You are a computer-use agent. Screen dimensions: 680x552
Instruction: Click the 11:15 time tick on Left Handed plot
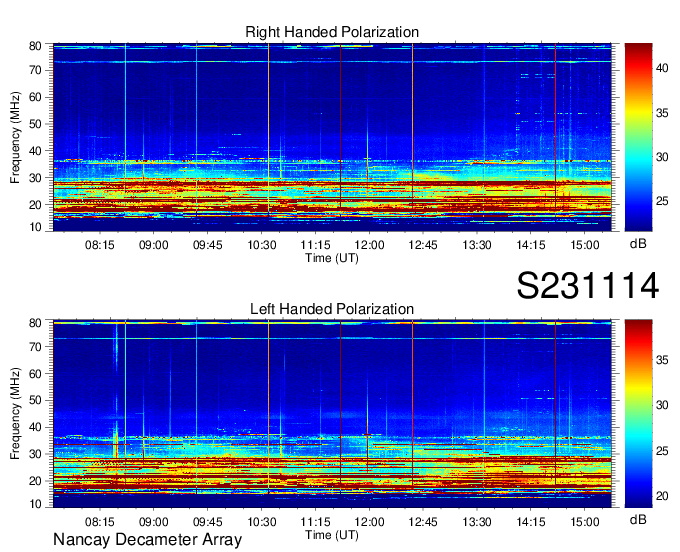[x=315, y=522]
